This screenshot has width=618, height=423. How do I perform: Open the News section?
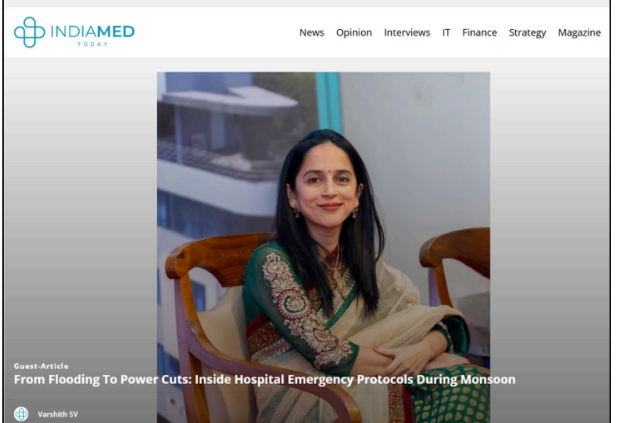[x=311, y=33]
